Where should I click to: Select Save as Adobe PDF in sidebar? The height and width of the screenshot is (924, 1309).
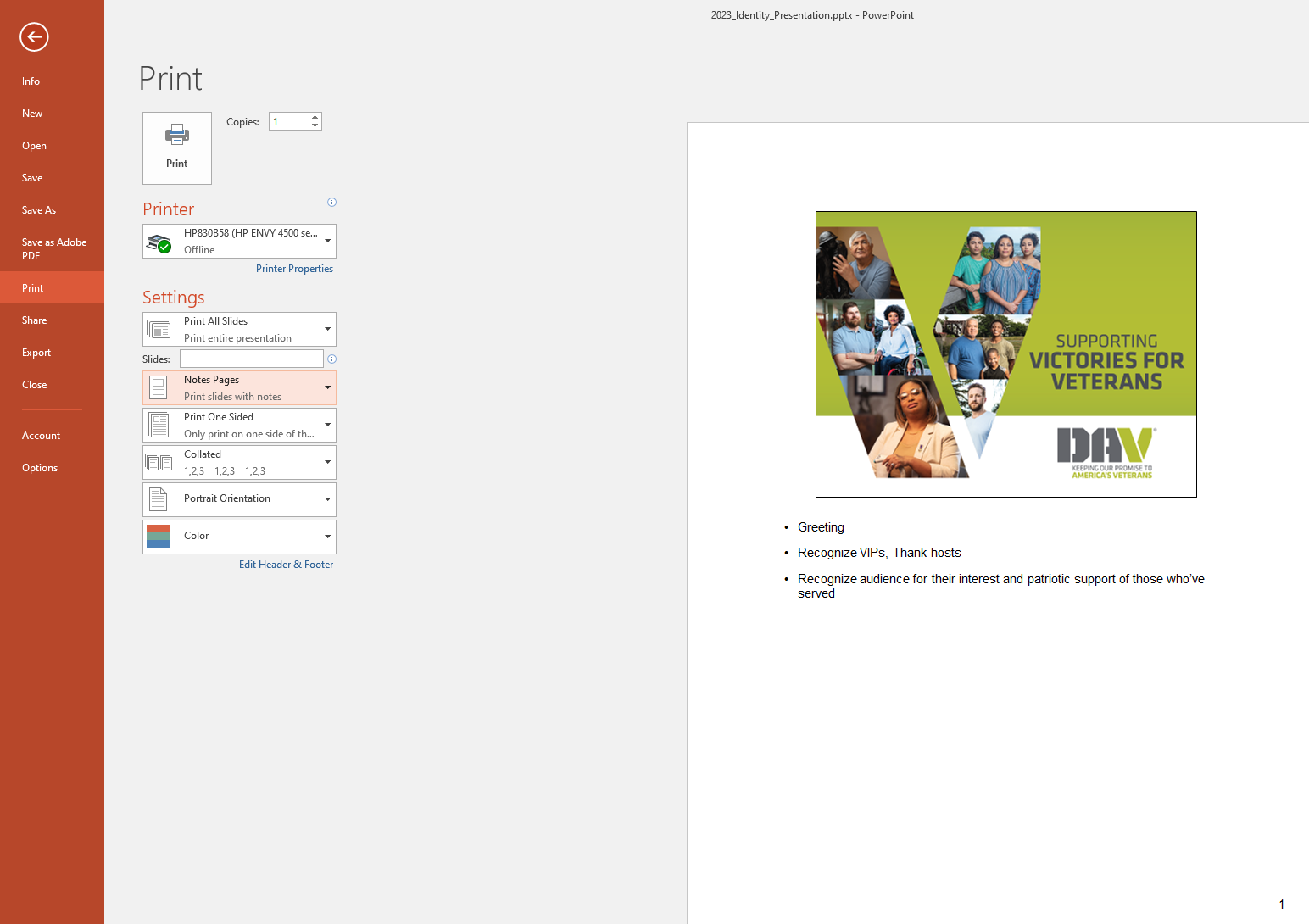[x=53, y=248]
